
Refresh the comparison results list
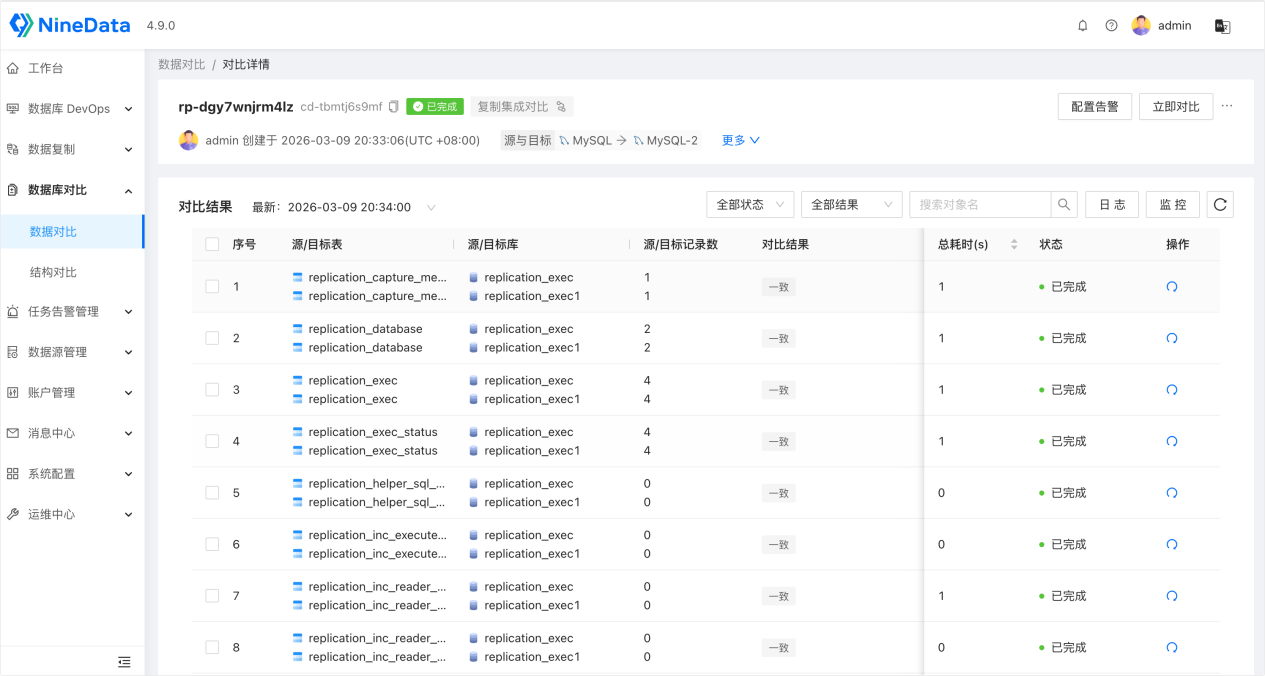tap(1220, 205)
